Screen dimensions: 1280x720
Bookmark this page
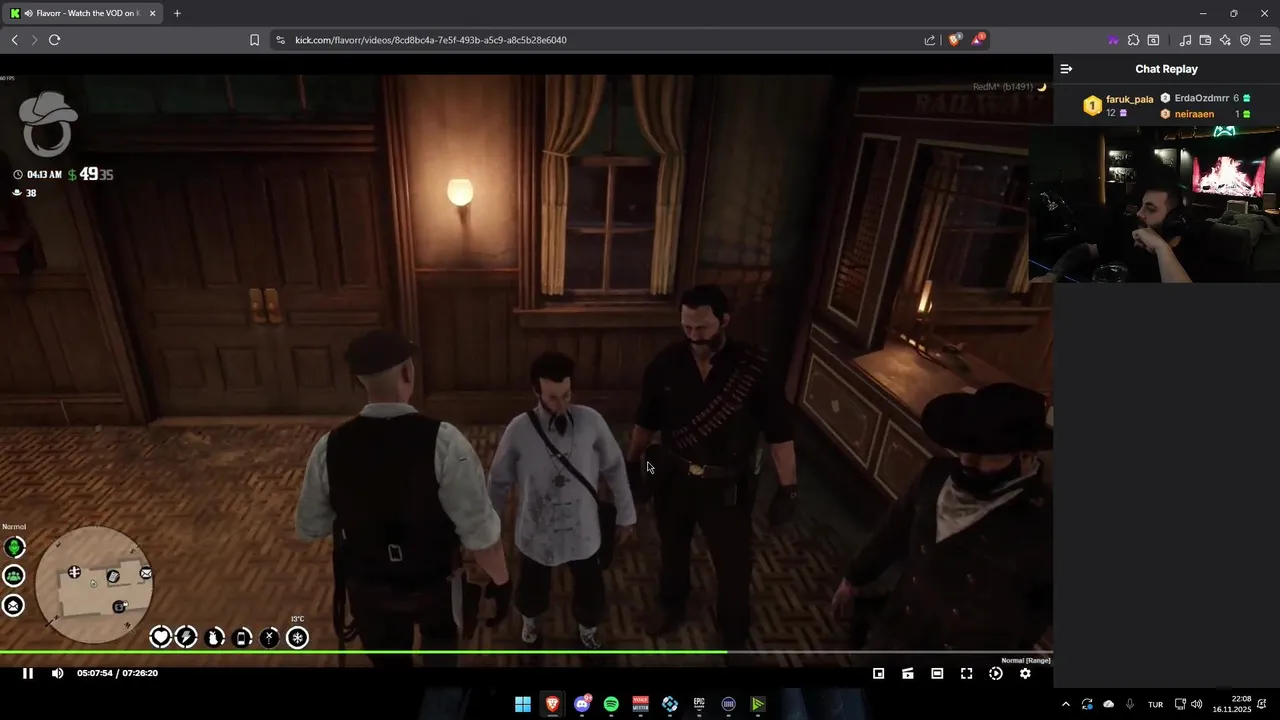pos(254,40)
